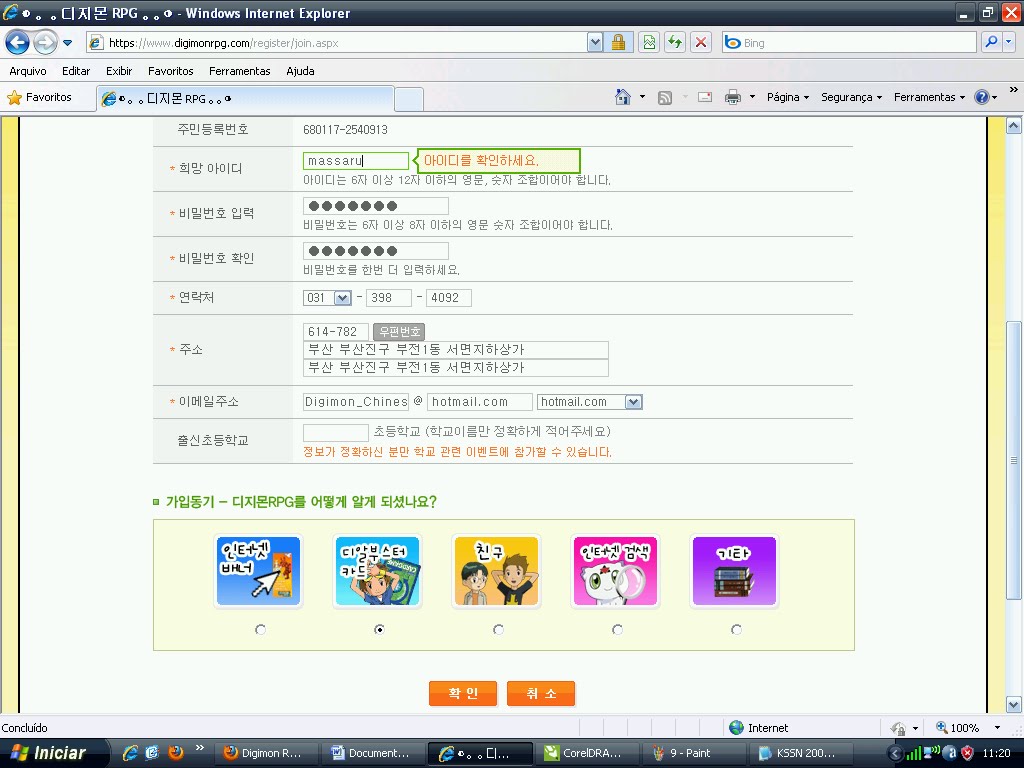Click the password confirmation field

coord(376,251)
